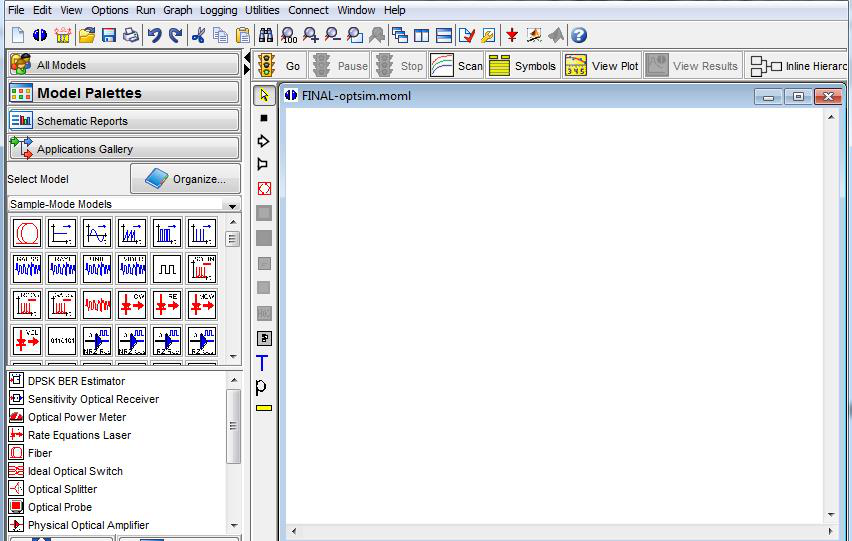Click the Paste clipboard icon
The height and width of the screenshot is (541, 852).
(243, 35)
